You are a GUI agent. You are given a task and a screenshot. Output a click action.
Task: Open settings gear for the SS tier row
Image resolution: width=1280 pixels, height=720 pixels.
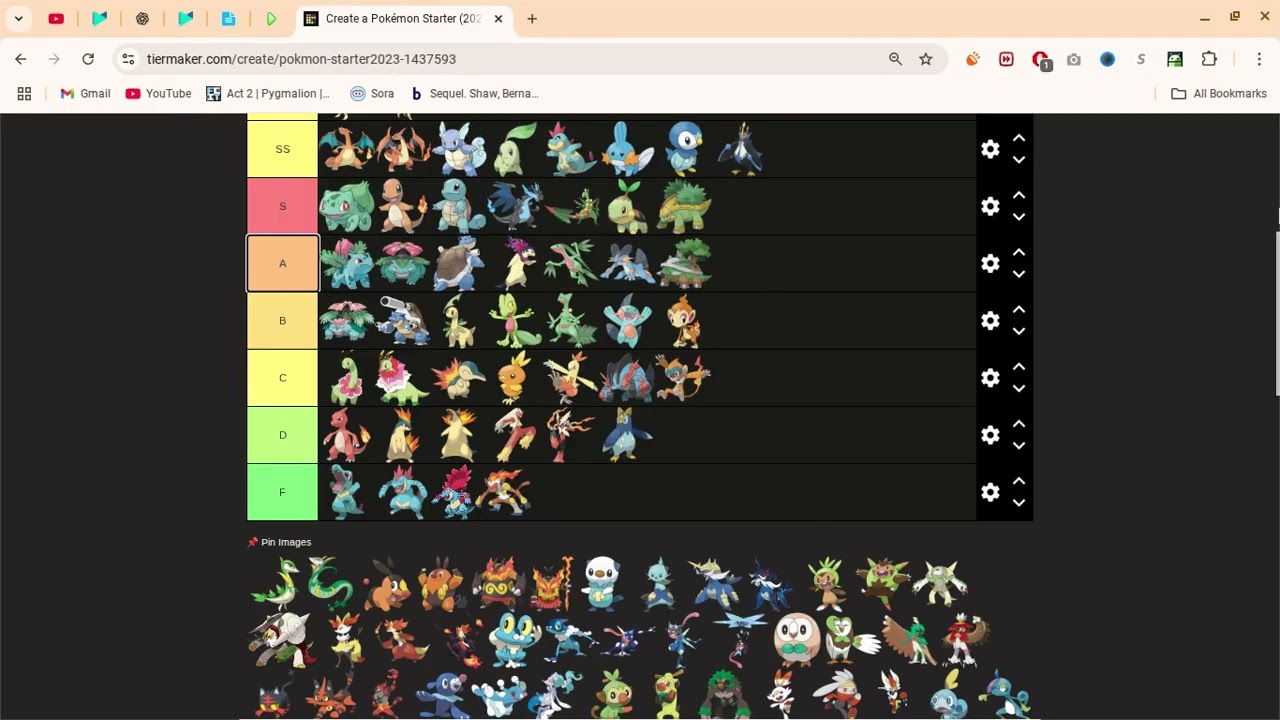pos(990,149)
